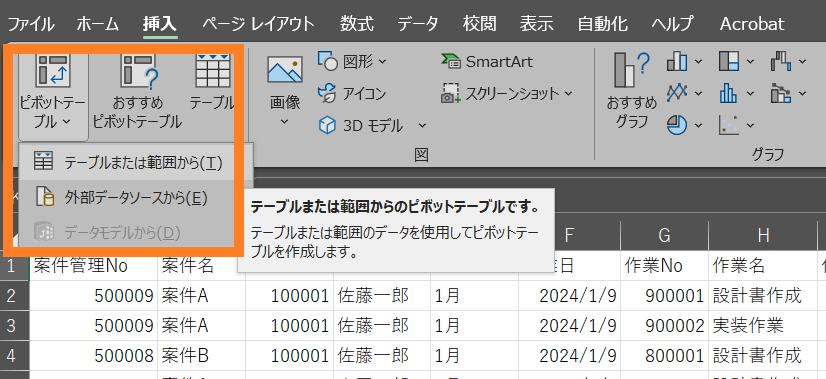This screenshot has height=379, width=826.
Task: Select the 作業No header cell
Action: click(x=664, y=266)
